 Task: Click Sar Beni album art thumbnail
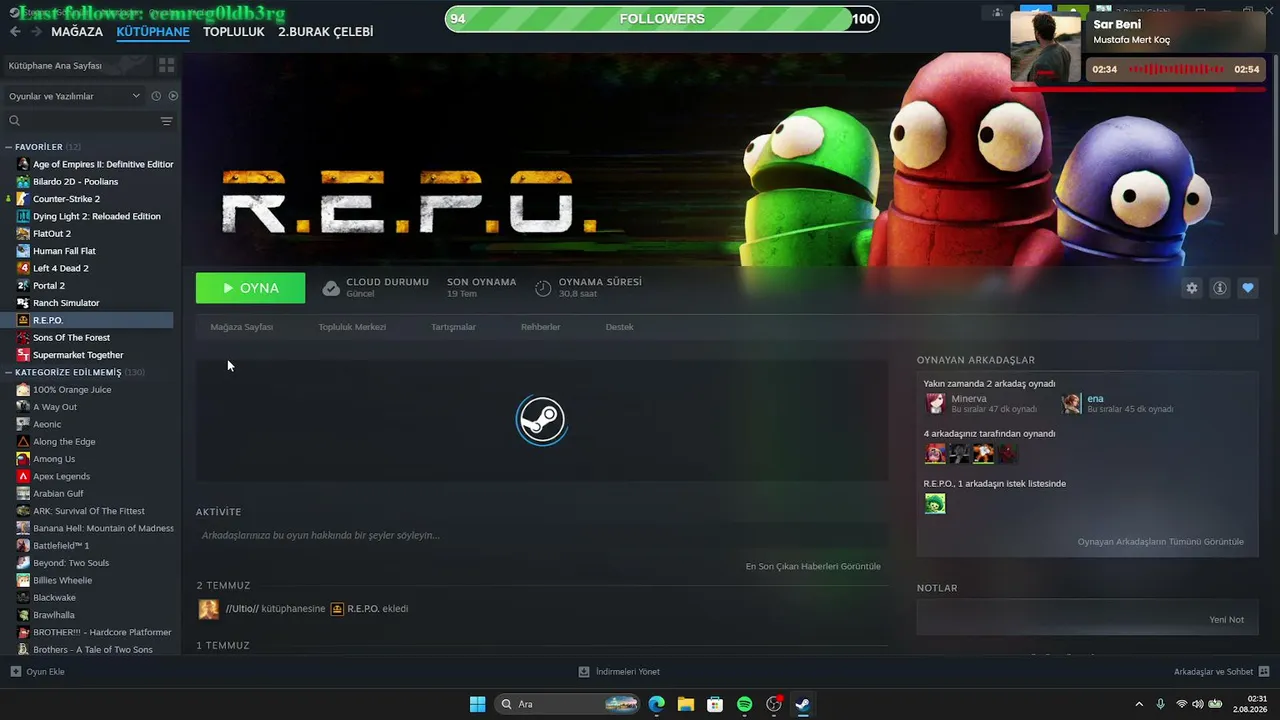click(1046, 47)
